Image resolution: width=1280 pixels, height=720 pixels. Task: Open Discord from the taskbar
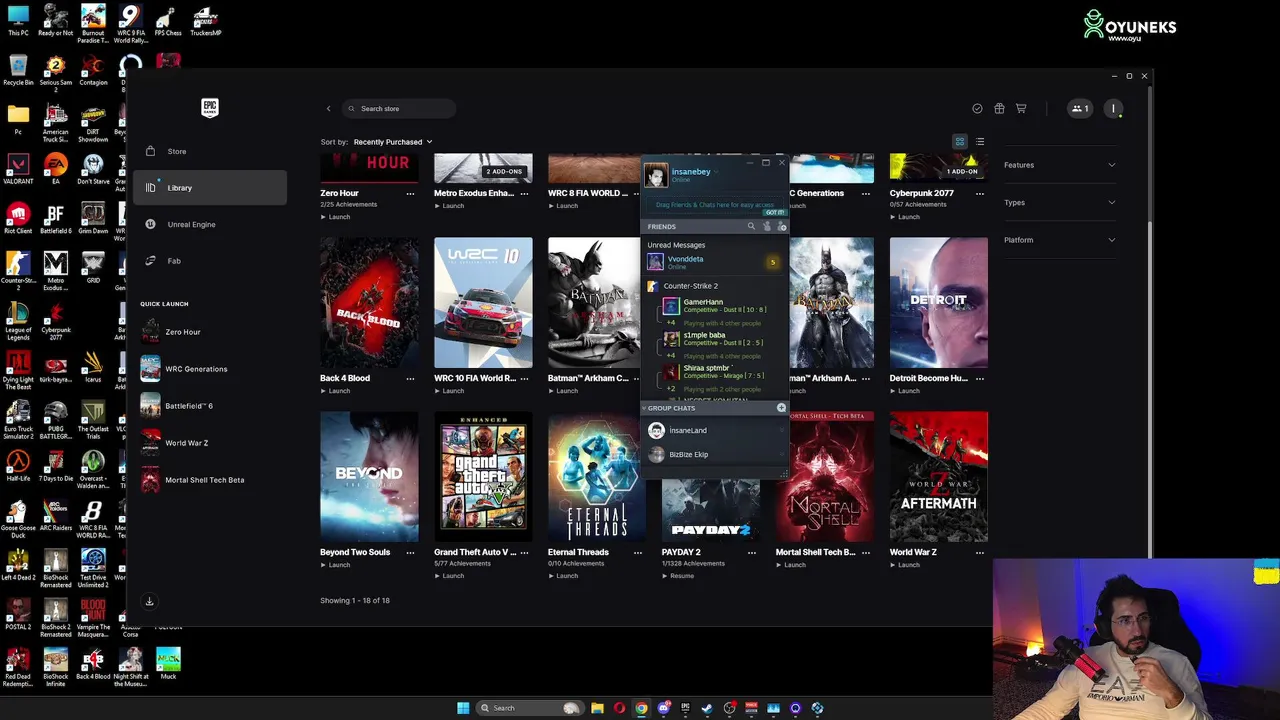663,708
